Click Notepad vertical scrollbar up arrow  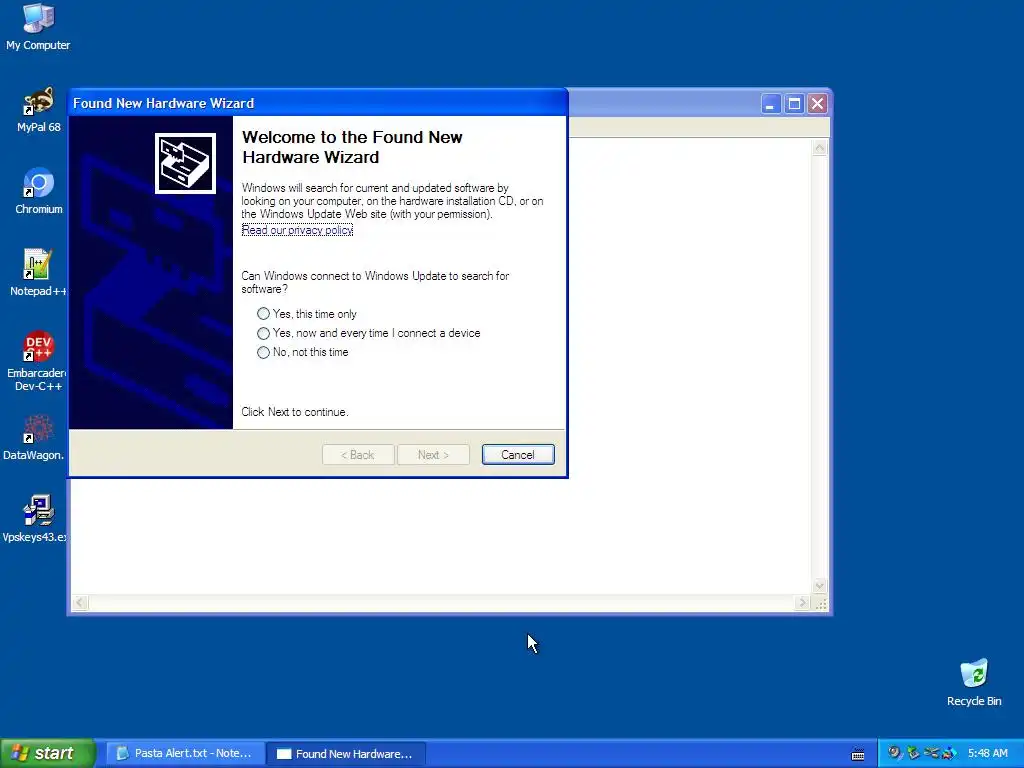pyautogui.click(x=820, y=148)
